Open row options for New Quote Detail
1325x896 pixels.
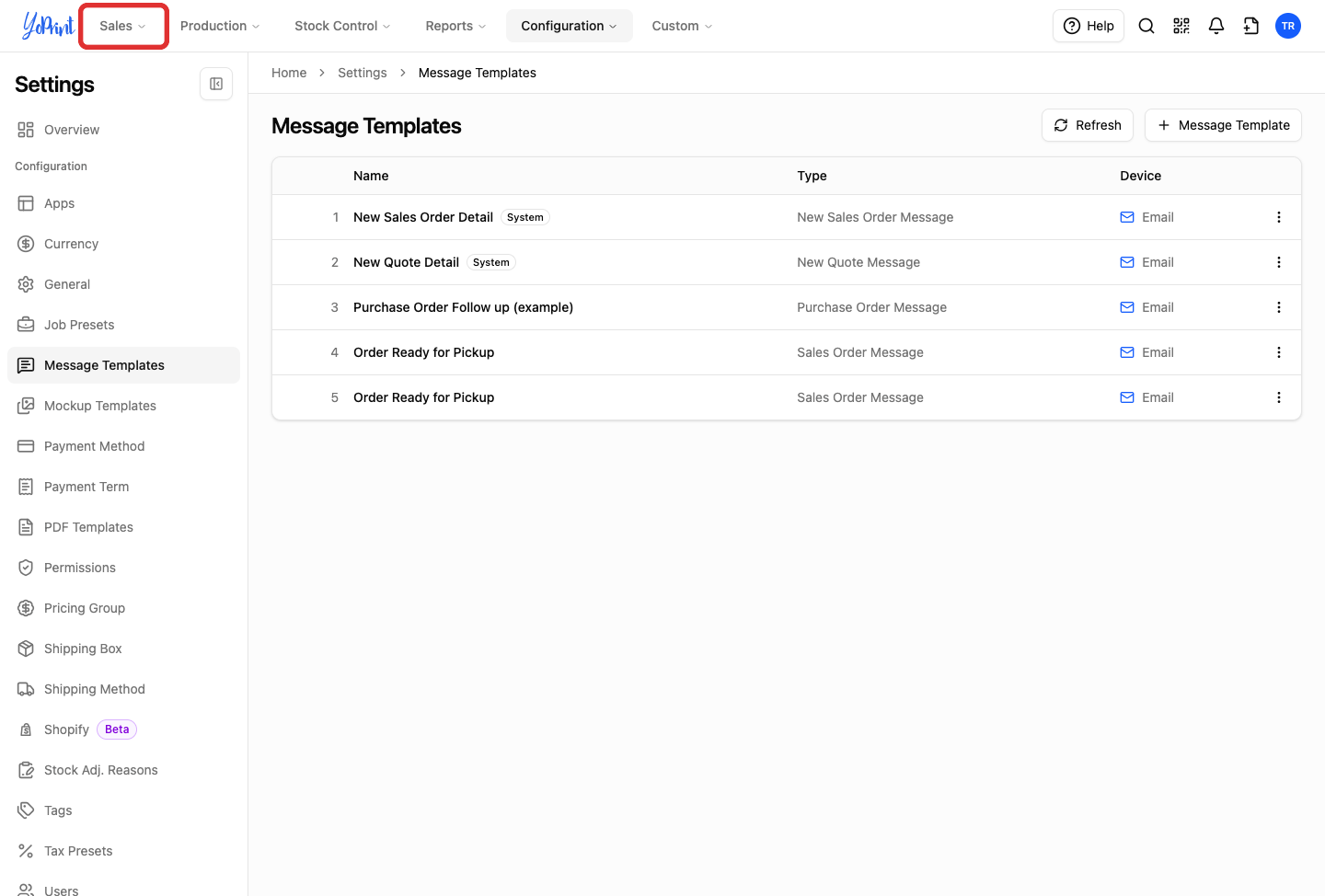[1279, 262]
